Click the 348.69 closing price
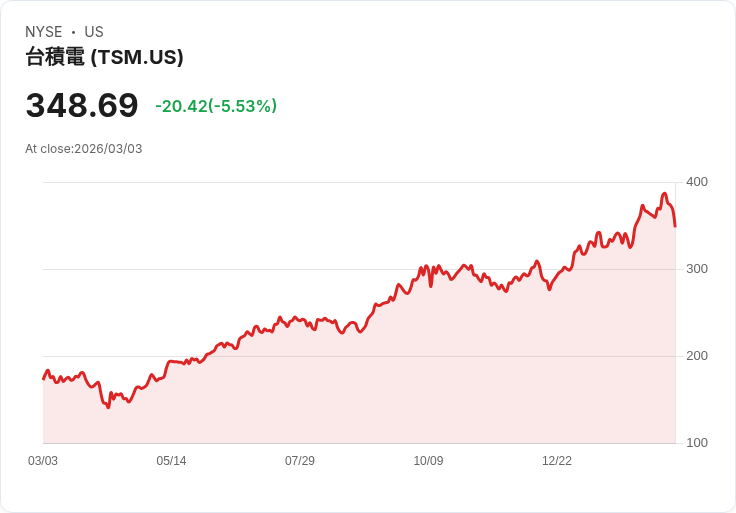The width and height of the screenshot is (736, 513). coord(82,105)
